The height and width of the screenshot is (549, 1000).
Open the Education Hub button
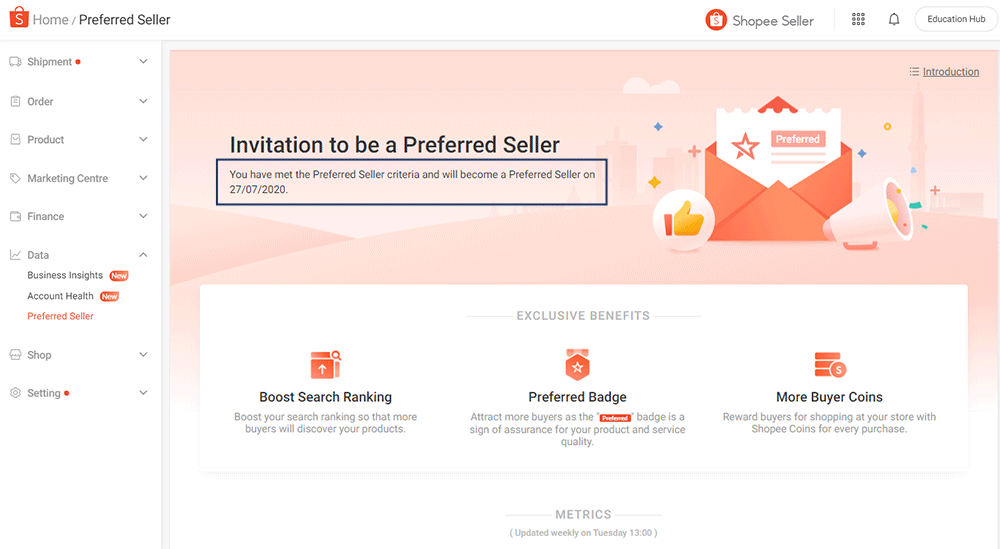click(955, 19)
